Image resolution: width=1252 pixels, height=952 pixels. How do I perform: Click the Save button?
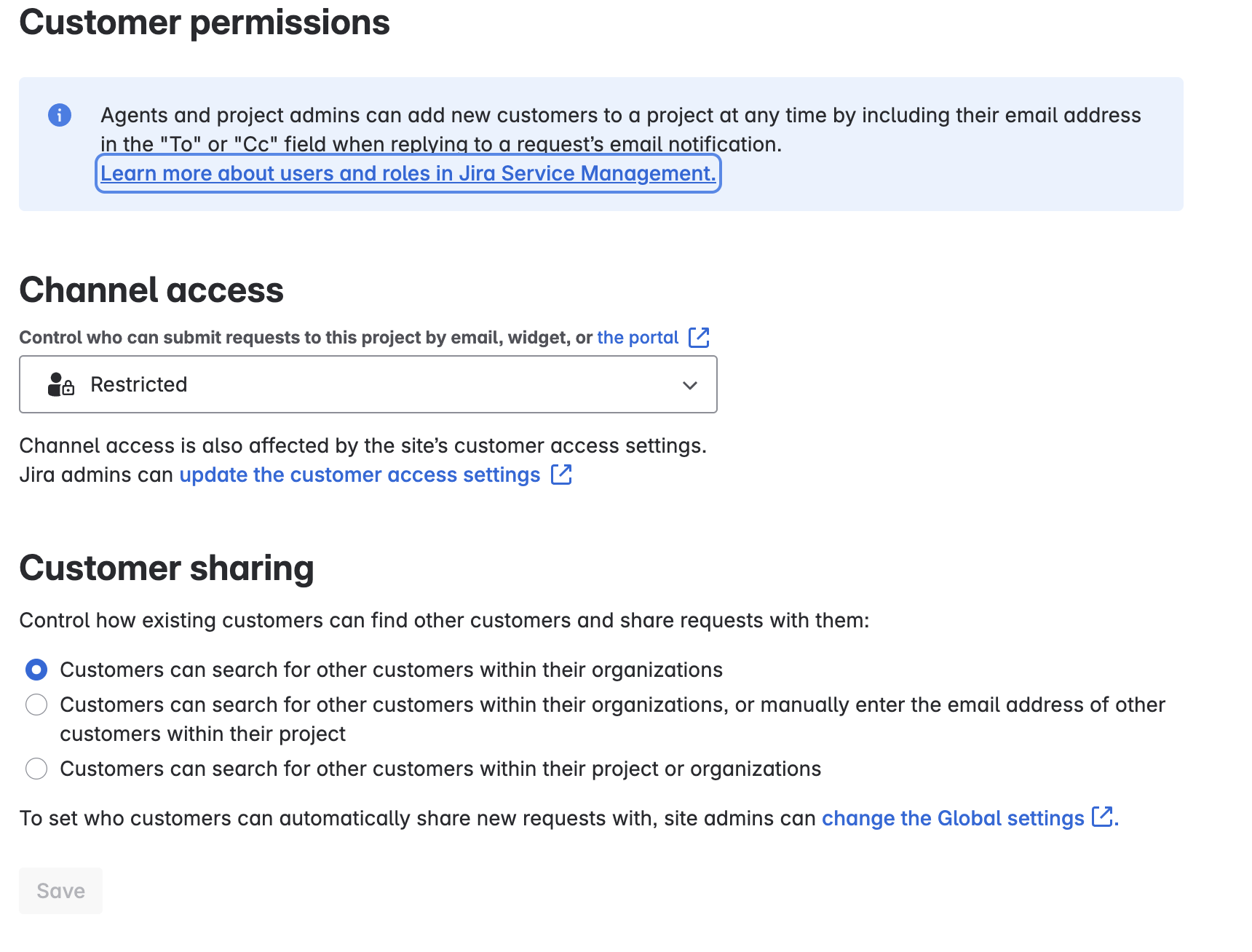(61, 891)
